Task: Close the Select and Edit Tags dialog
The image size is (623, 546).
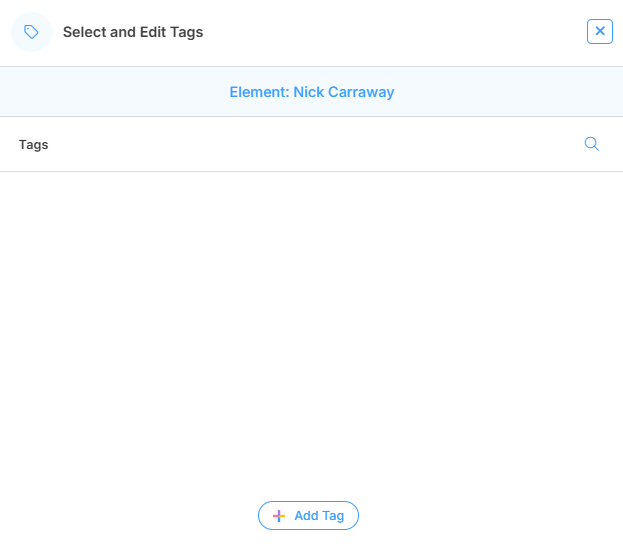Action: (600, 31)
